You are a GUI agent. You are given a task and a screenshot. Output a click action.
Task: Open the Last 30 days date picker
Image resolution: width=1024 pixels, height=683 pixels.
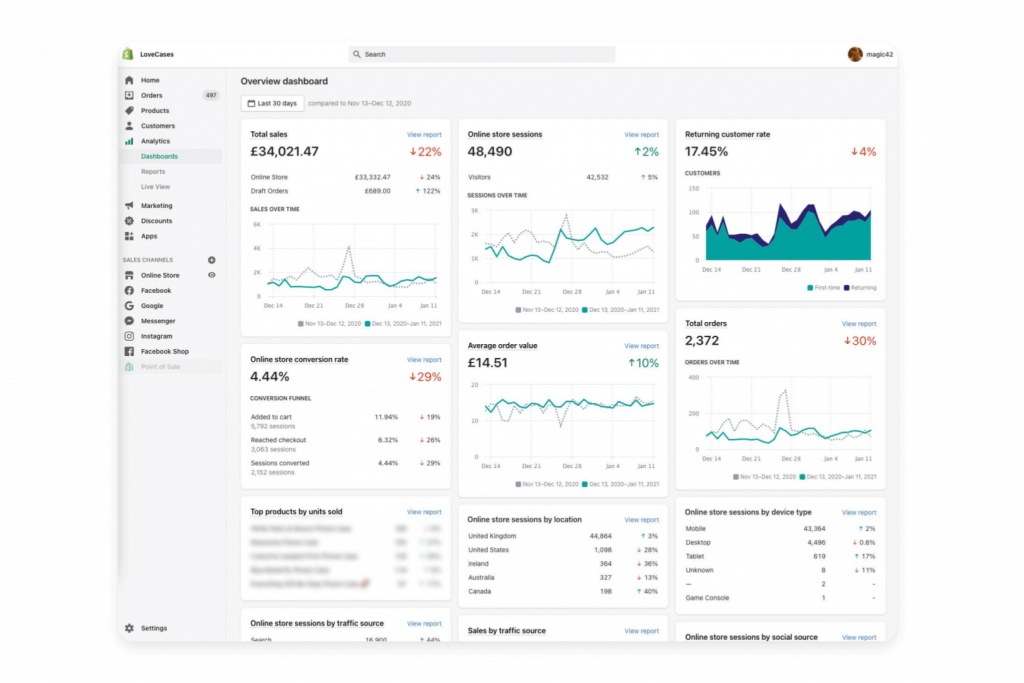tap(272, 103)
